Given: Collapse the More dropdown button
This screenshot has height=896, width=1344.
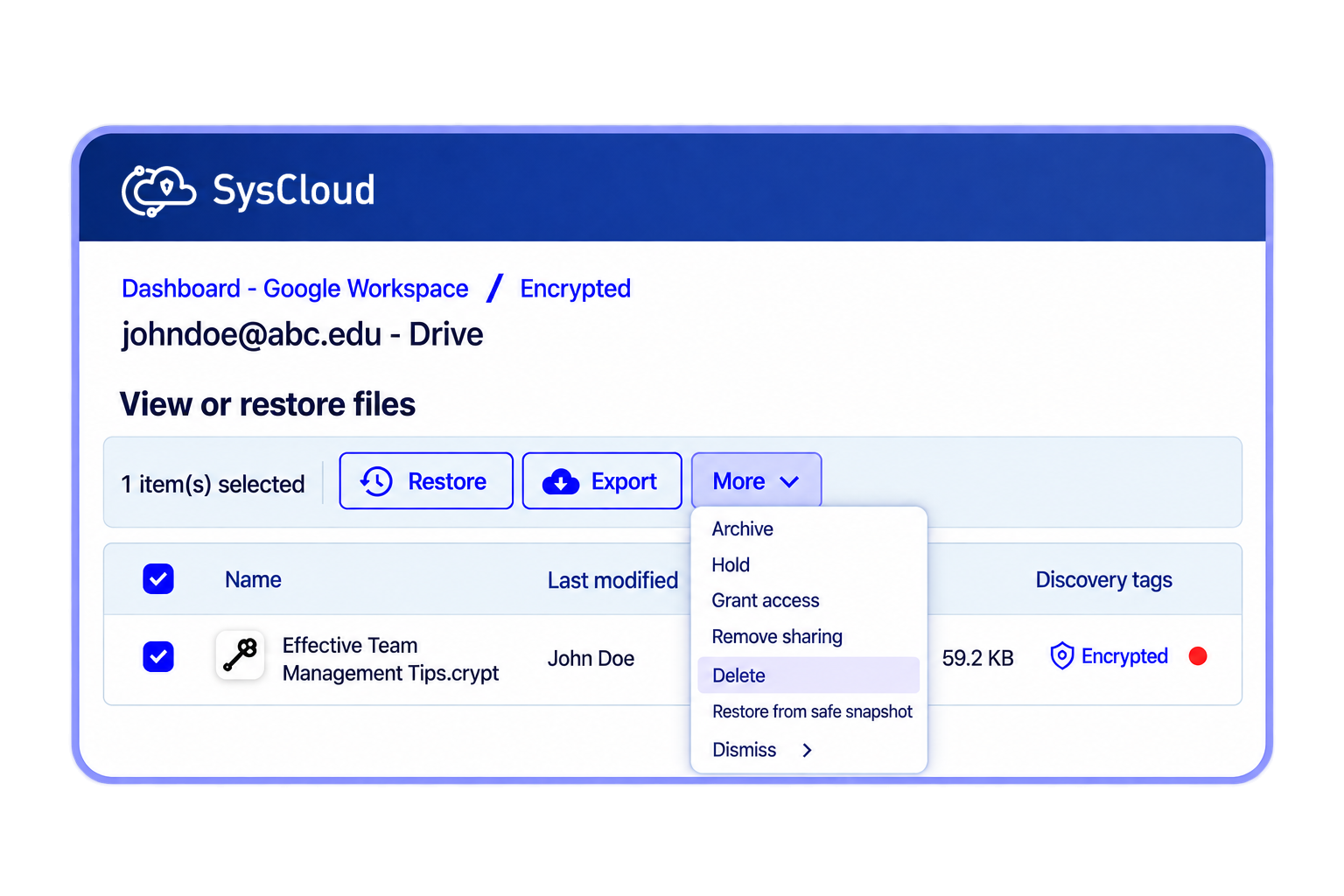Looking at the screenshot, I should 756,480.
